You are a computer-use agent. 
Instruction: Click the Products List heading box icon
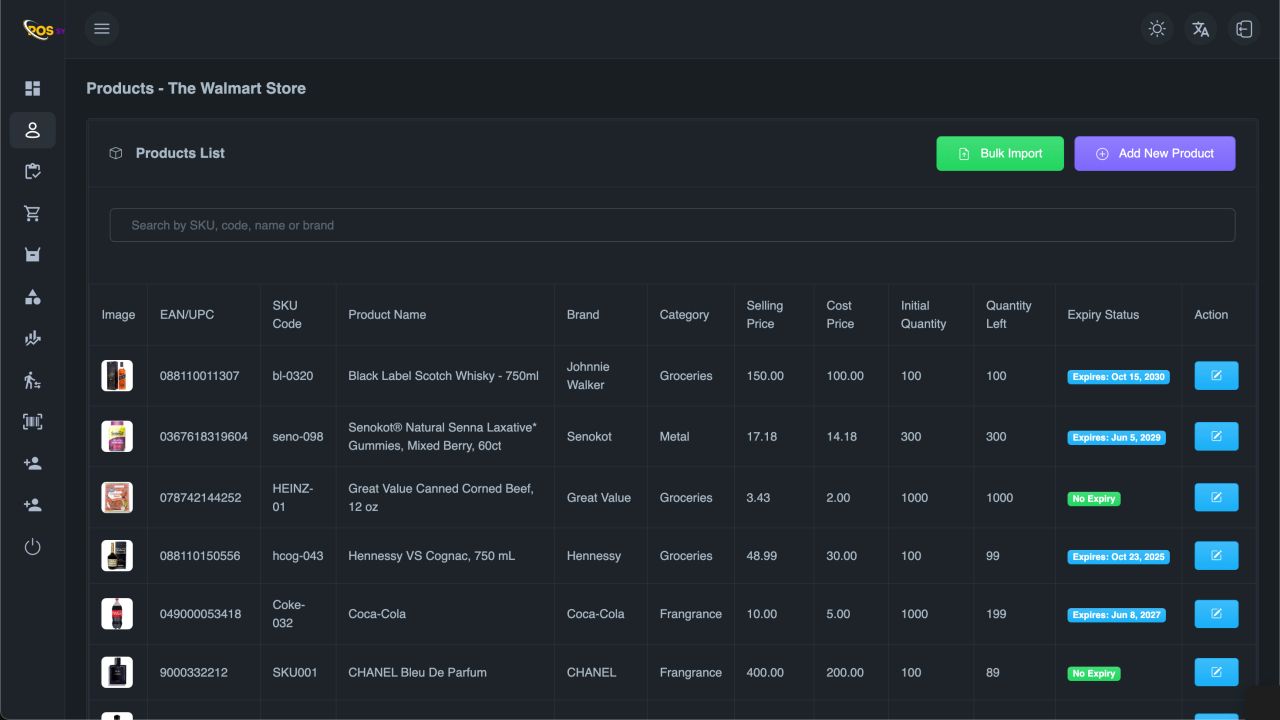coord(116,154)
